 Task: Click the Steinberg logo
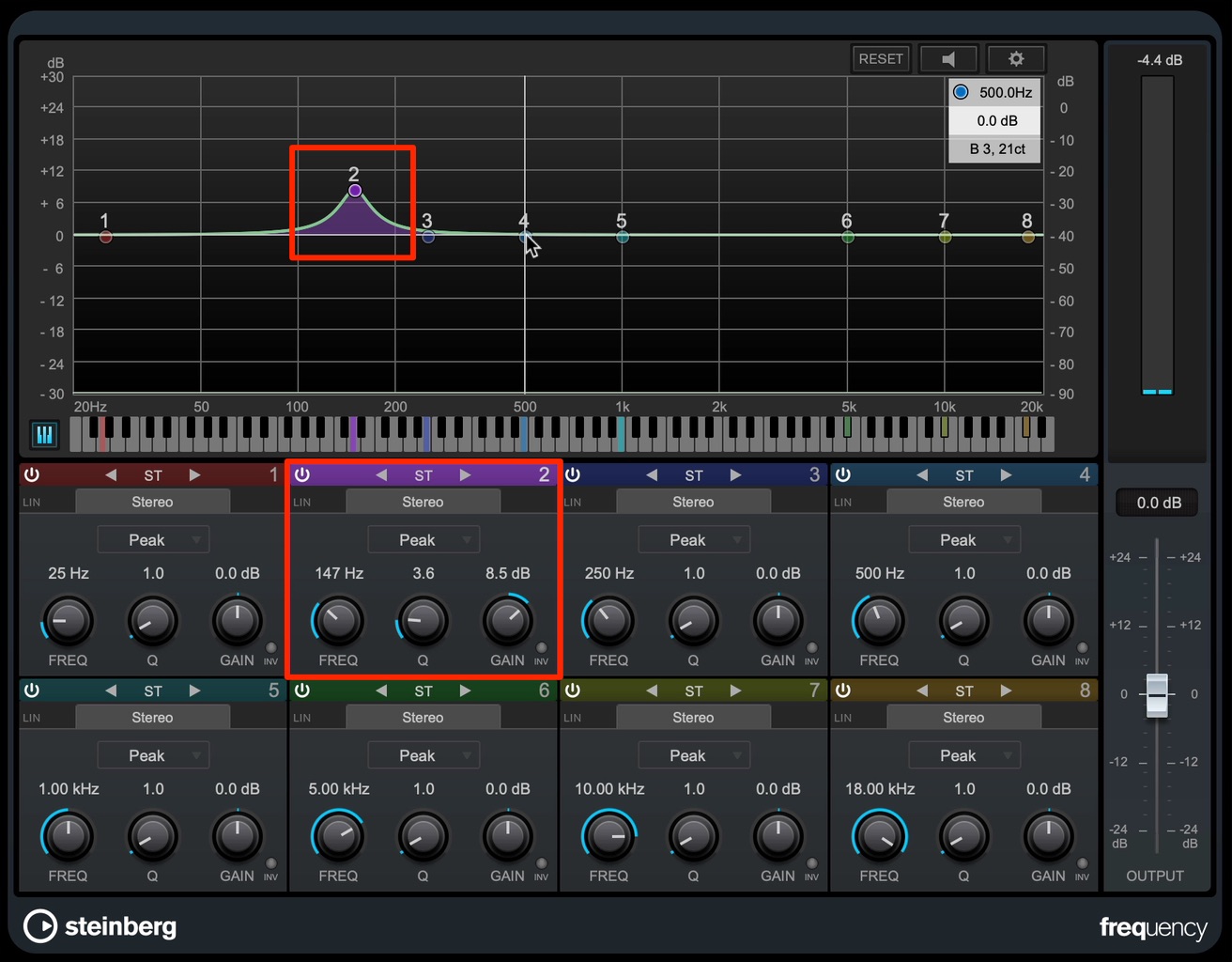pos(100,926)
